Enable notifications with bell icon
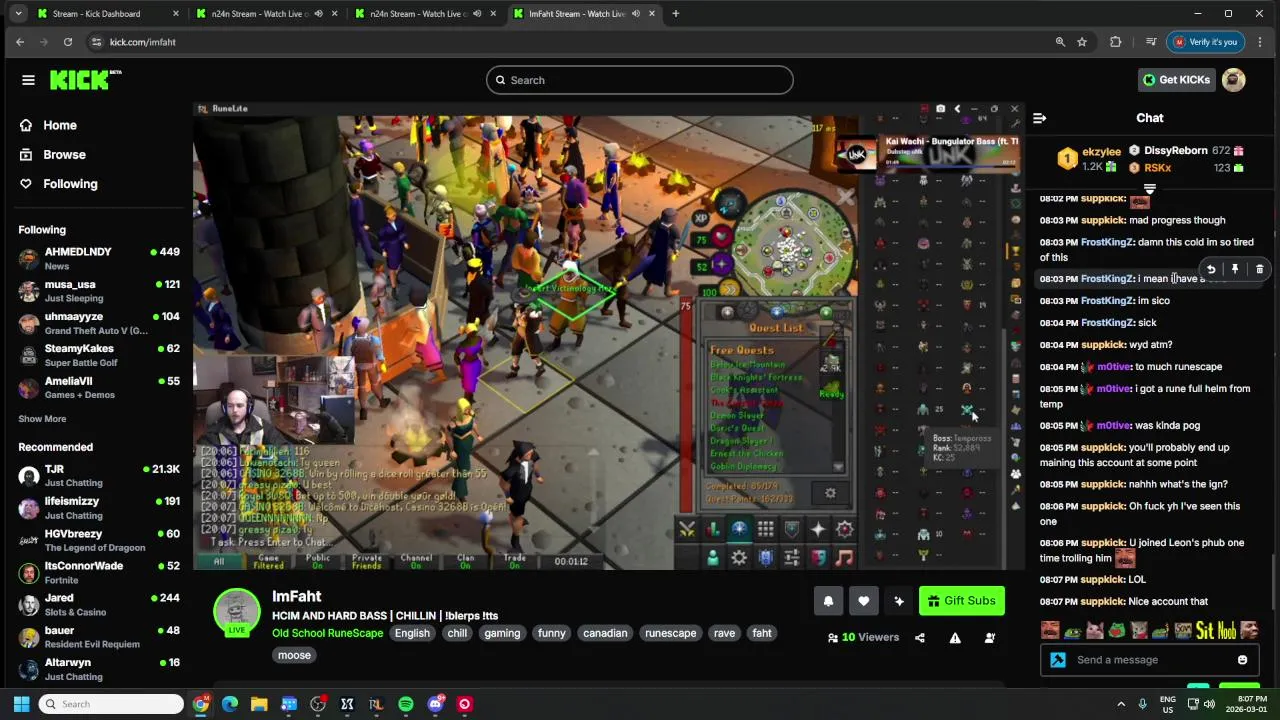The height and width of the screenshot is (720, 1280). [x=828, y=601]
